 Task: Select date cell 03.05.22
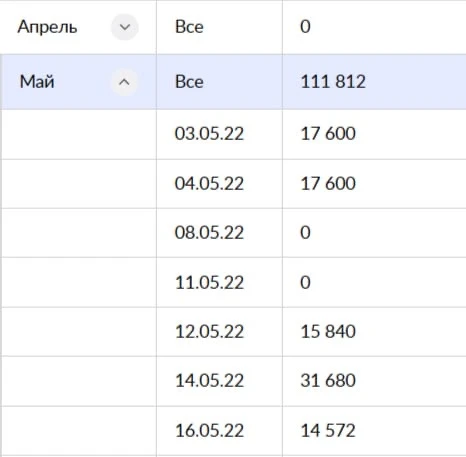coord(209,134)
